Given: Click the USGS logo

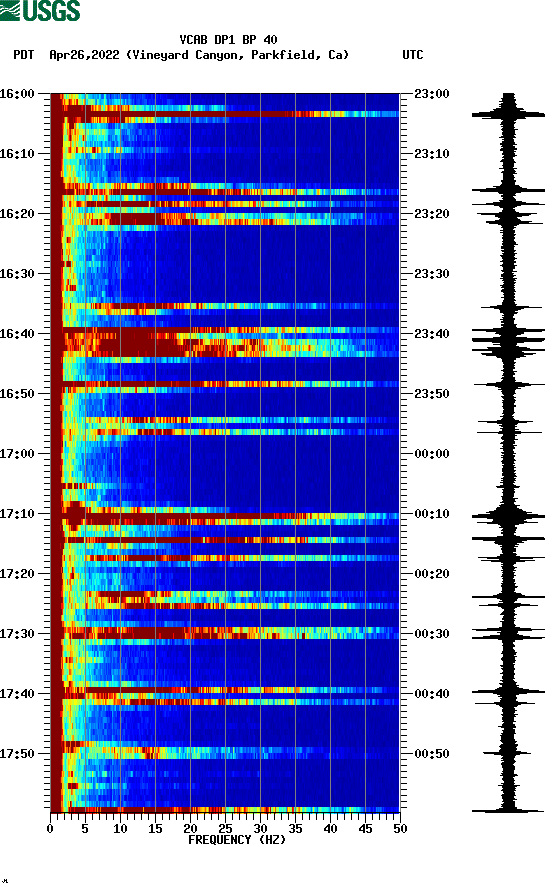Looking at the screenshot, I should click(40, 11).
